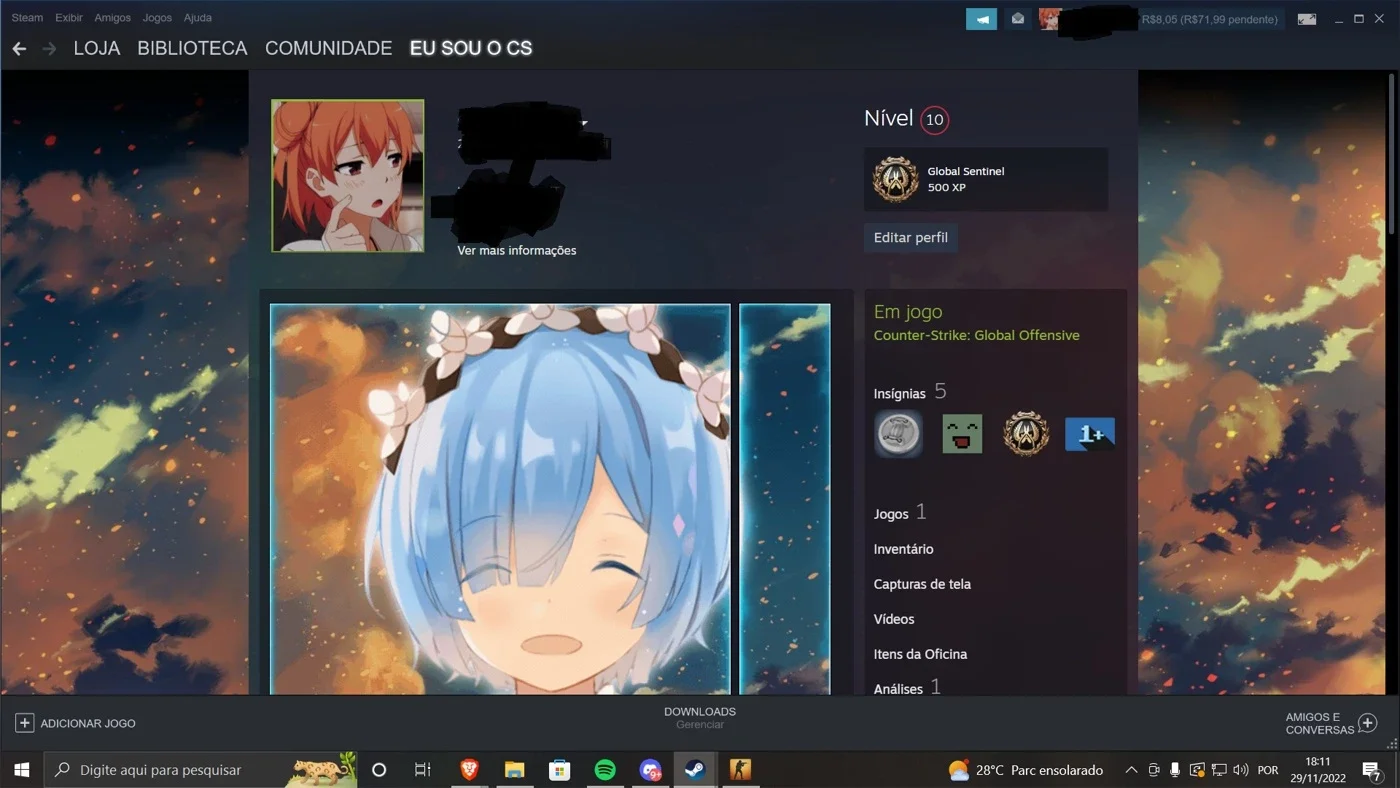
Task: Open the Jogos menu
Action: click(157, 18)
